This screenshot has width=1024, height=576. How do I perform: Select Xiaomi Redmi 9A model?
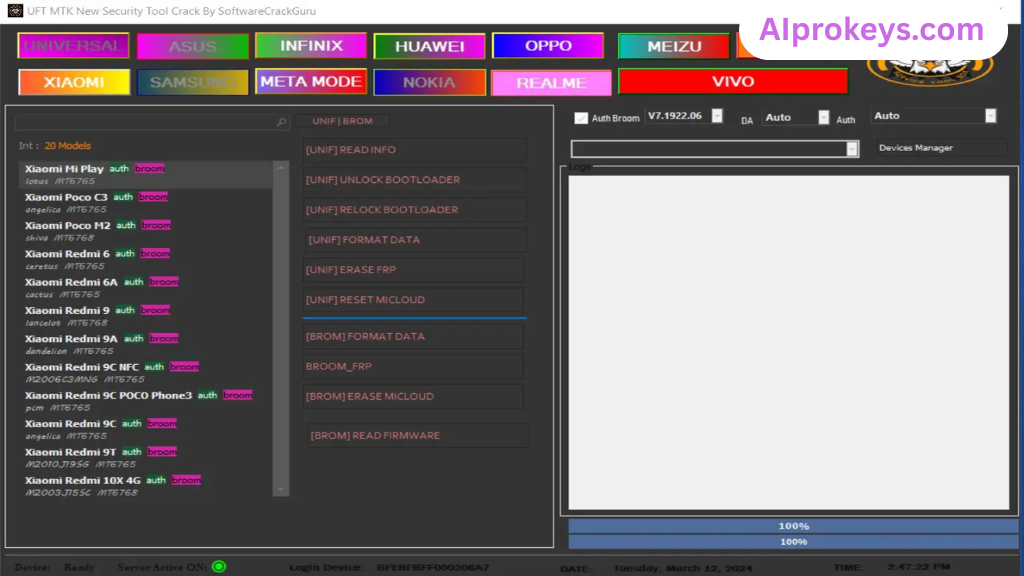[x=145, y=344]
